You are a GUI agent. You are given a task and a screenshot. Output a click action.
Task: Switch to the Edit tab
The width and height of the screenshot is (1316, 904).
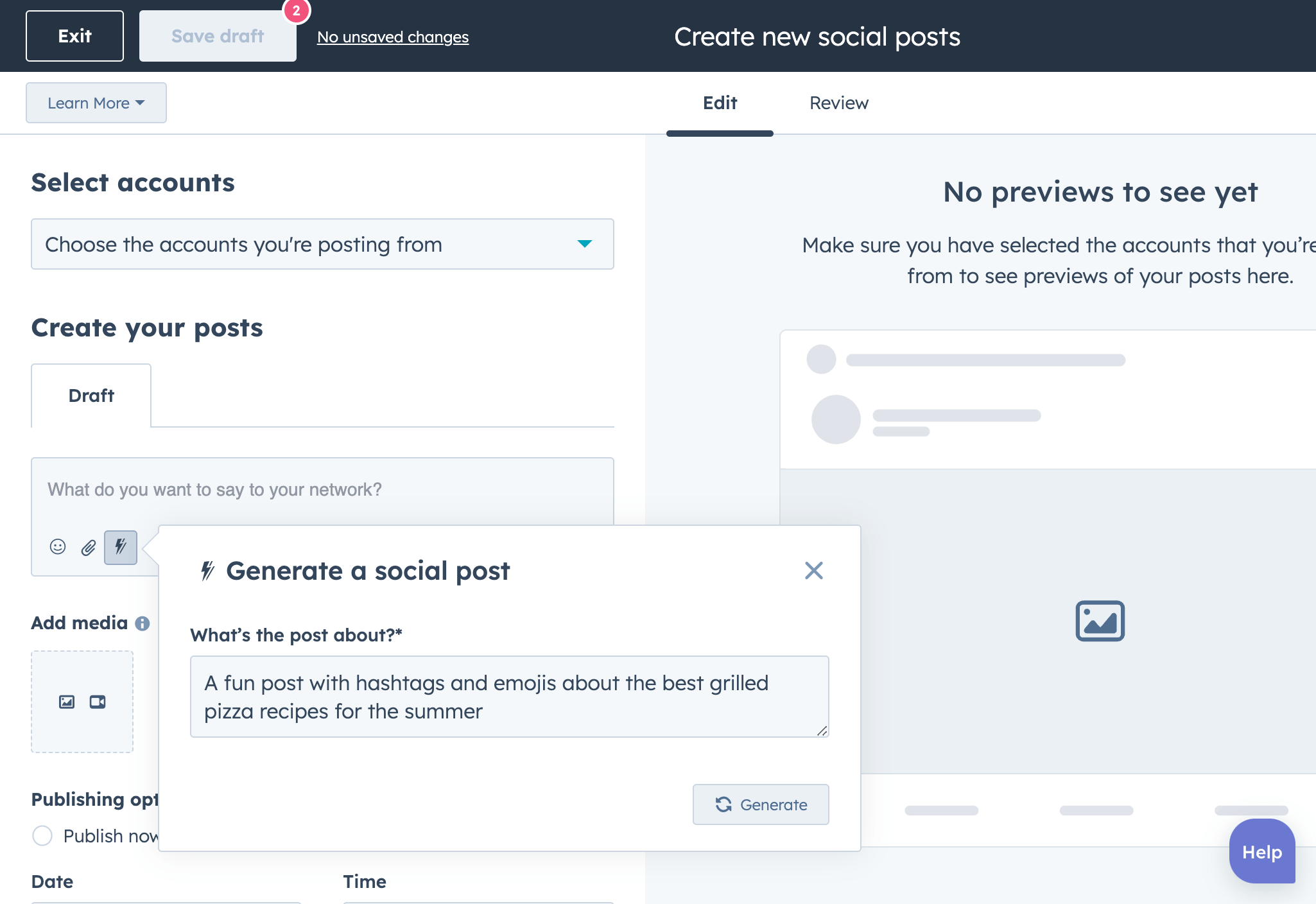click(720, 103)
